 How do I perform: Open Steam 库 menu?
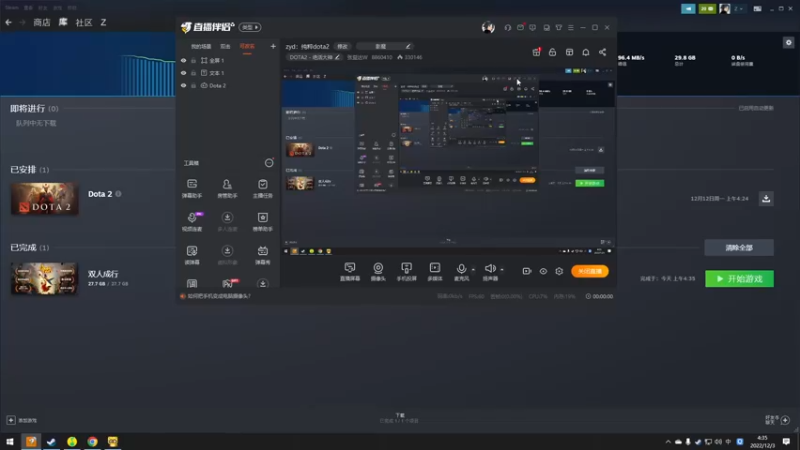[63, 22]
